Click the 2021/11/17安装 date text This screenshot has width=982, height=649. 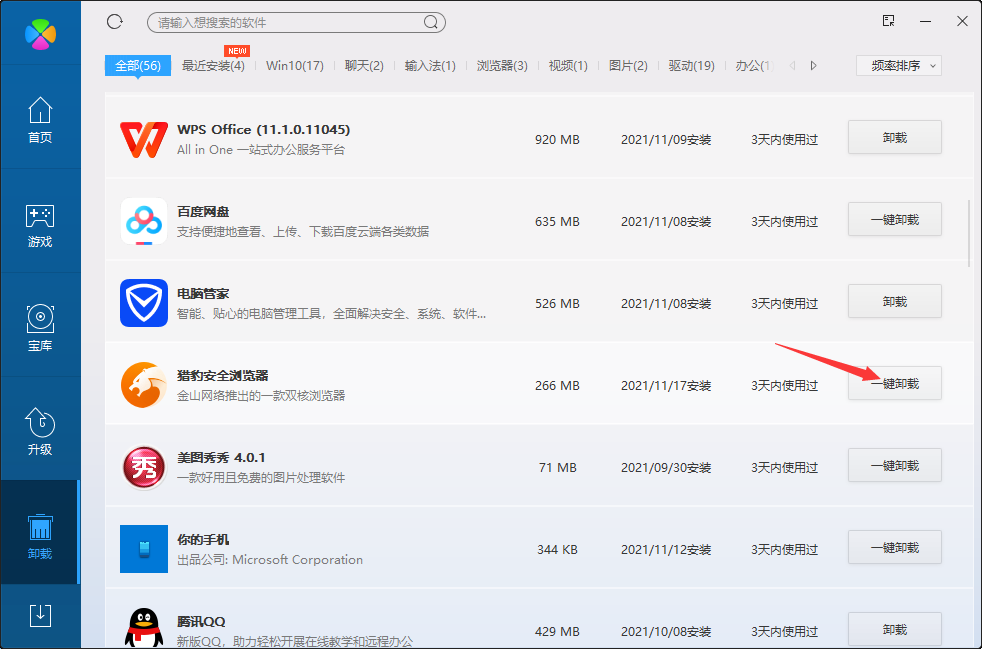[666, 386]
